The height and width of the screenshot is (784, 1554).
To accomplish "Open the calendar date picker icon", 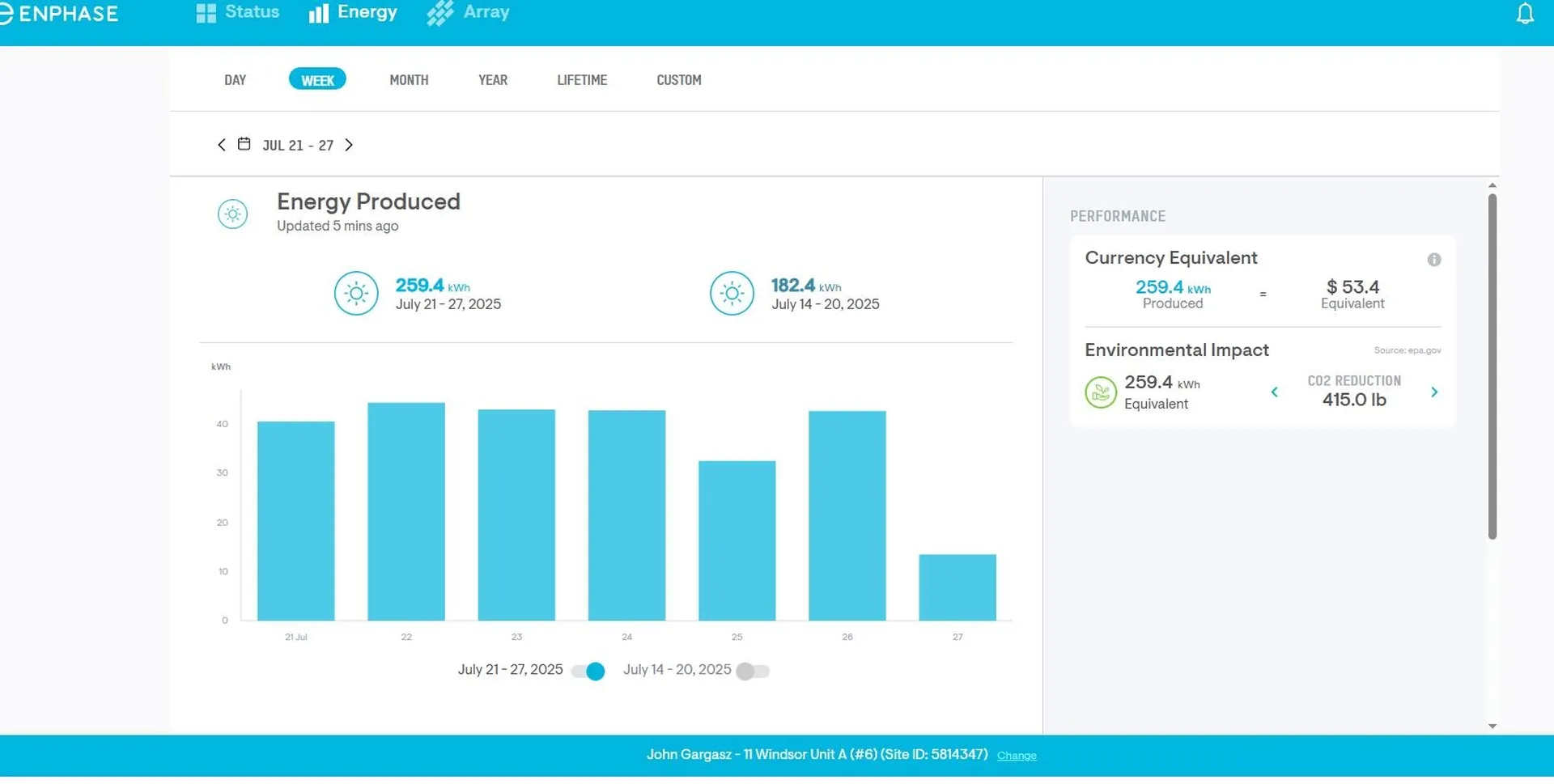I will click(x=244, y=144).
